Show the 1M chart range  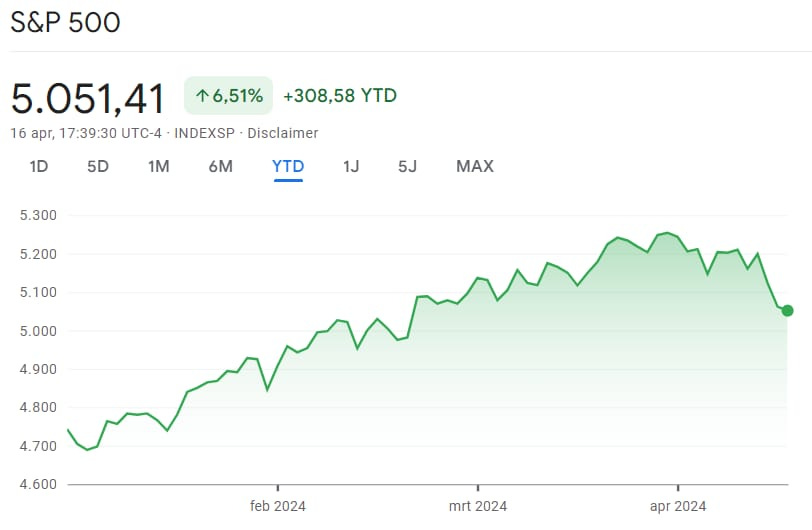click(158, 166)
